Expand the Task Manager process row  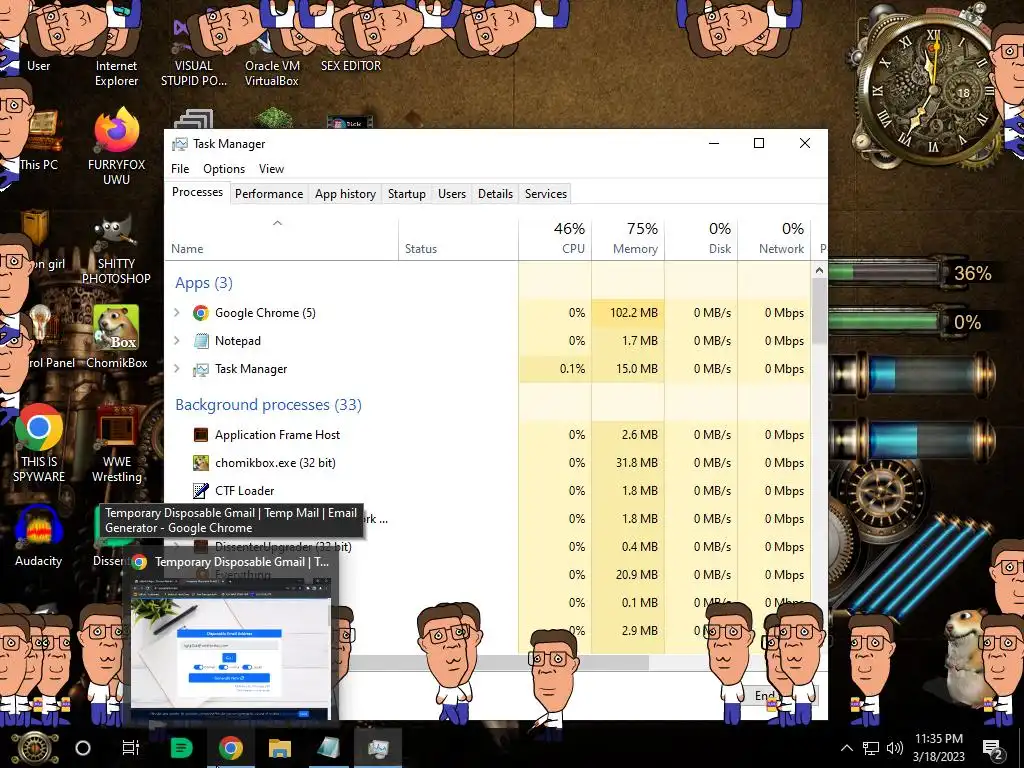click(176, 369)
